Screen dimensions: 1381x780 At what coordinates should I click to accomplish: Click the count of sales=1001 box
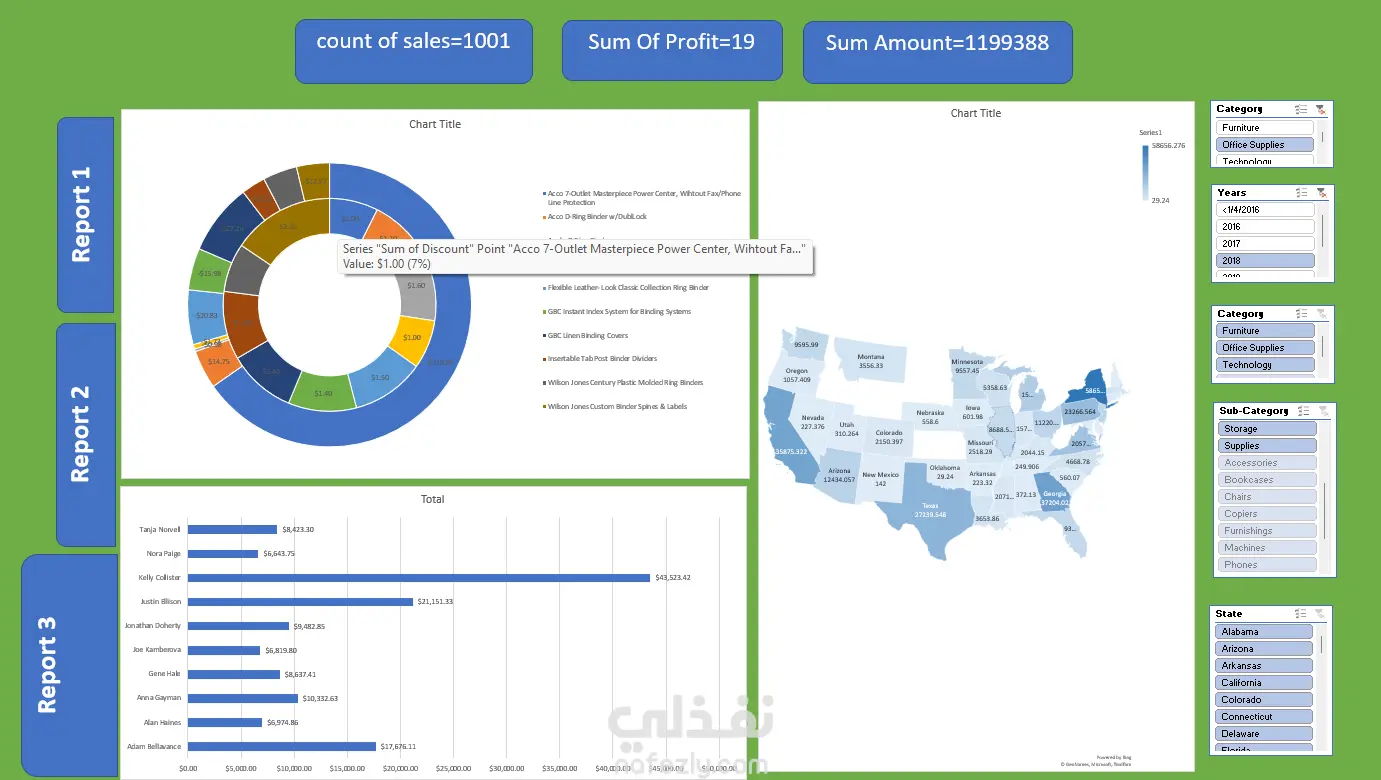click(x=413, y=50)
